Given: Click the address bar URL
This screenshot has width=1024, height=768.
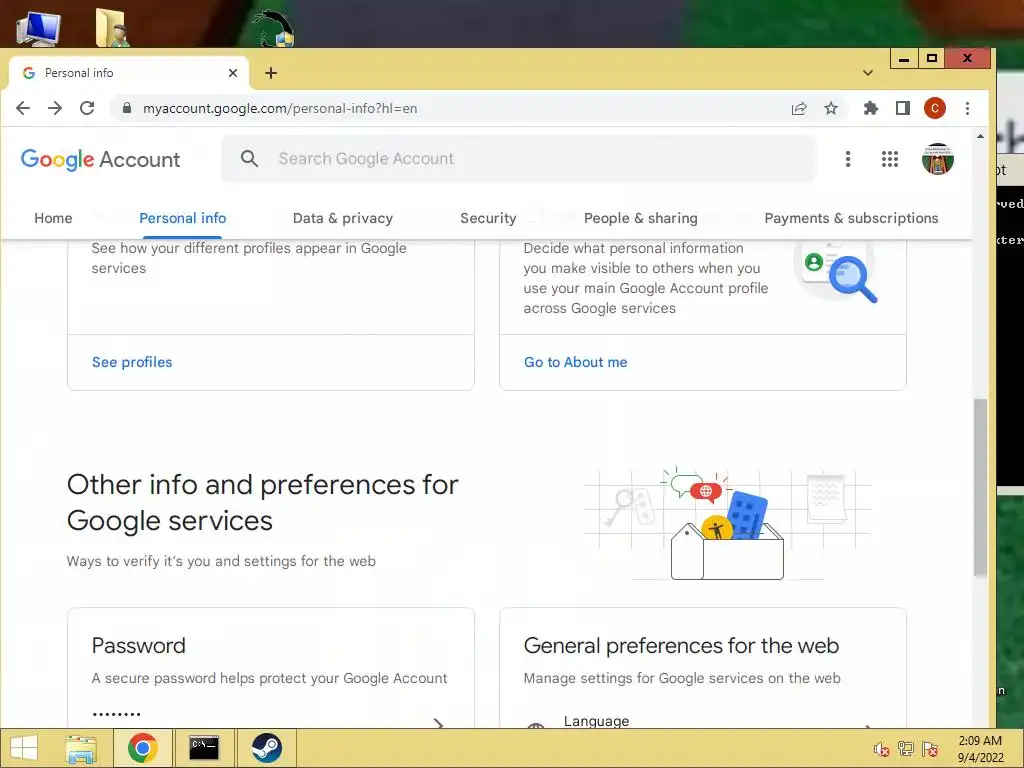Looking at the screenshot, I should click(280, 108).
